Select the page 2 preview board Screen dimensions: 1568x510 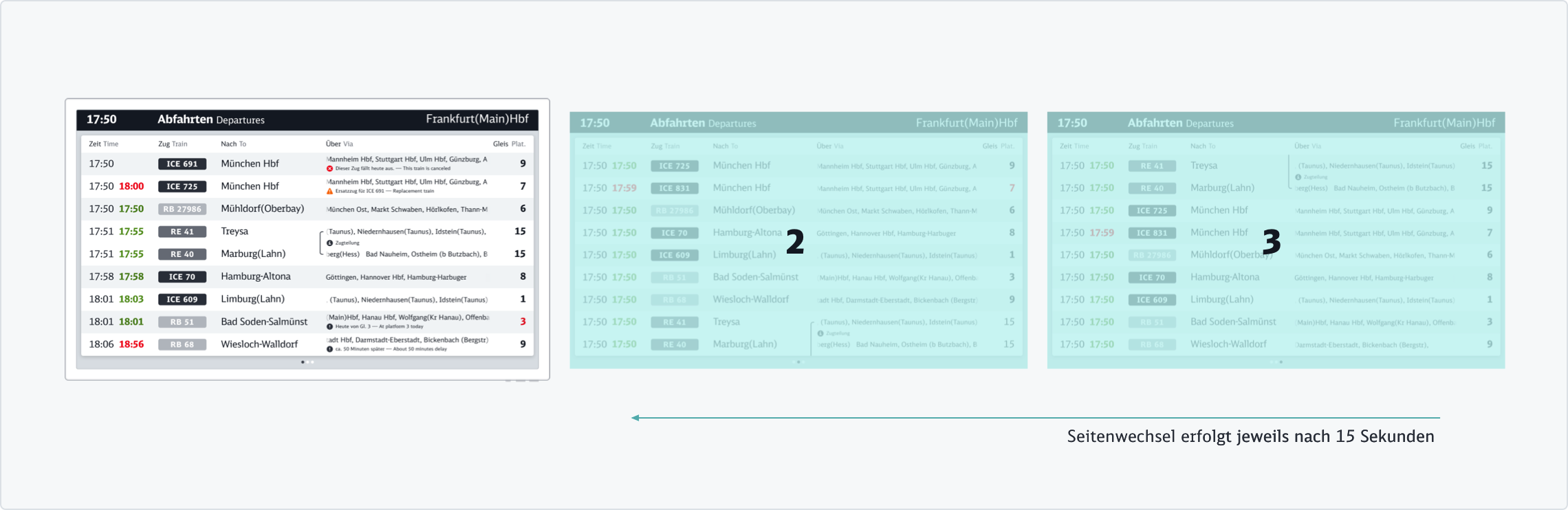point(798,241)
